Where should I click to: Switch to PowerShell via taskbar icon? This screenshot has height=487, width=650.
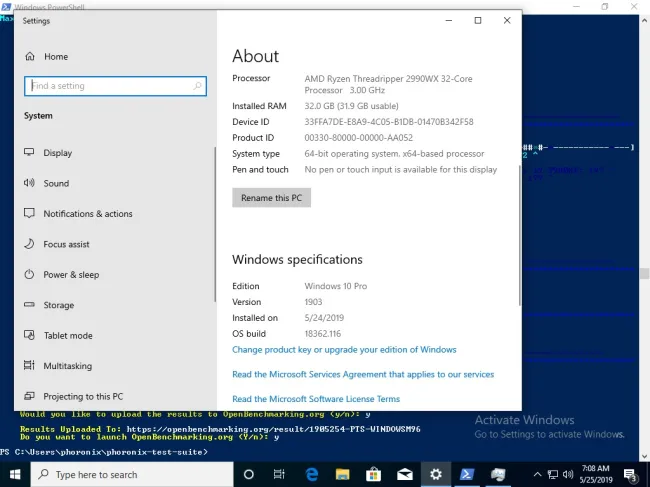(x=467, y=474)
